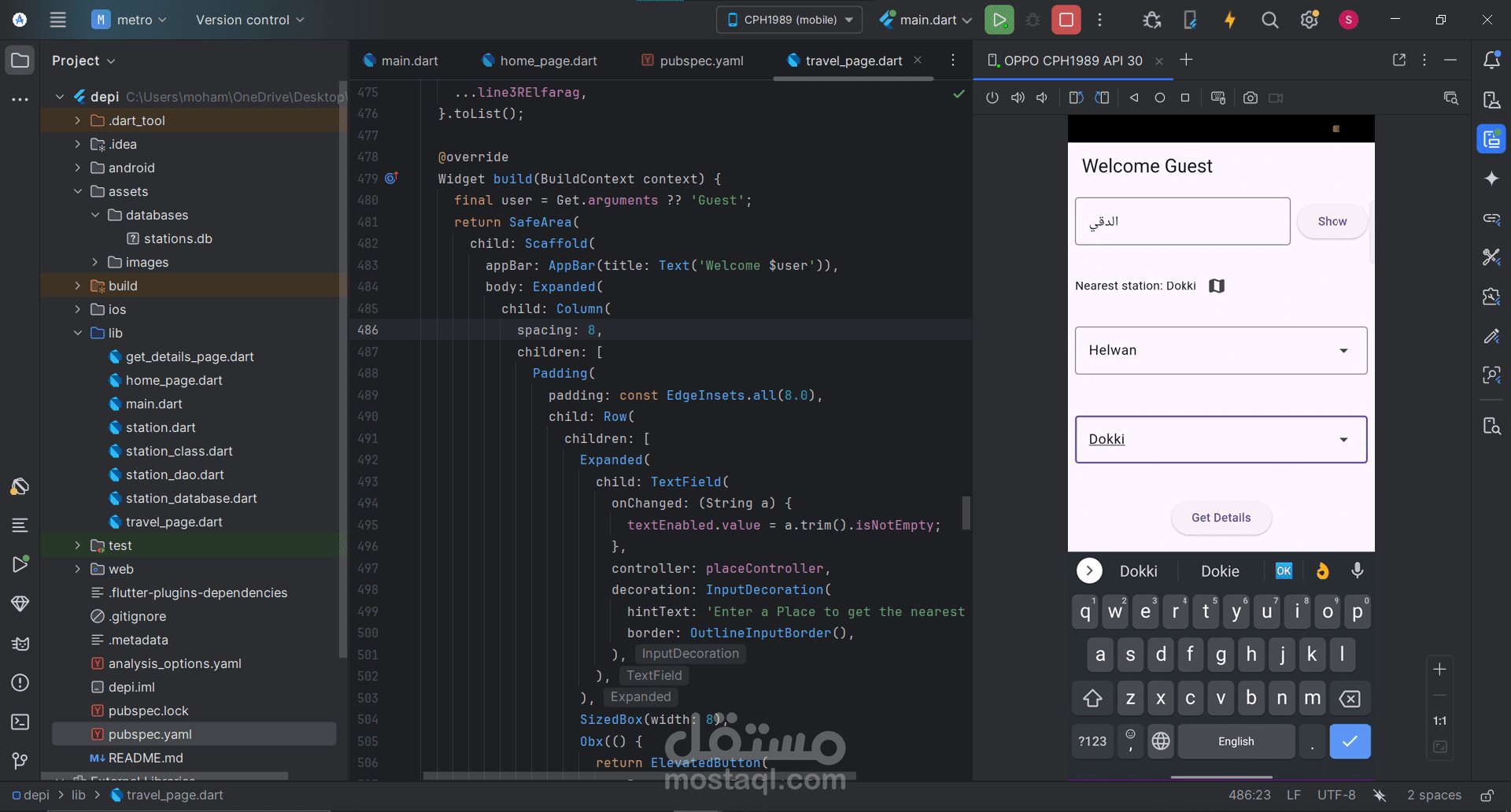This screenshot has height=812, width=1511.
Task: Trigger Flutter hot reload lightning icon
Action: [1229, 20]
